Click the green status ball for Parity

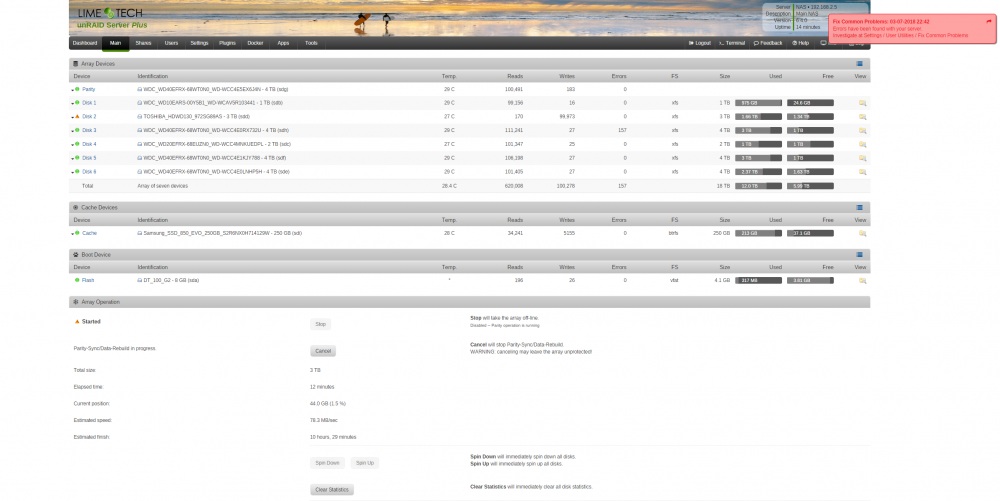point(77,89)
